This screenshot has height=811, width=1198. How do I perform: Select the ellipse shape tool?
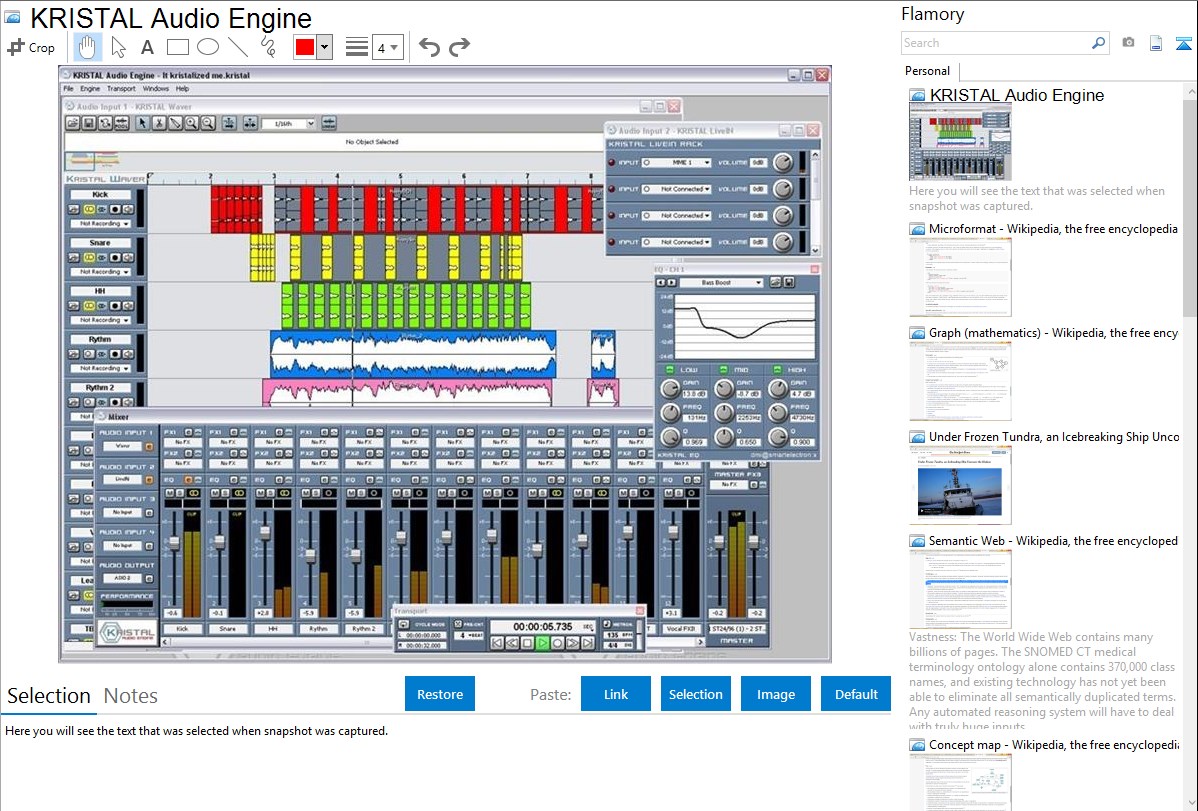click(207, 47)
